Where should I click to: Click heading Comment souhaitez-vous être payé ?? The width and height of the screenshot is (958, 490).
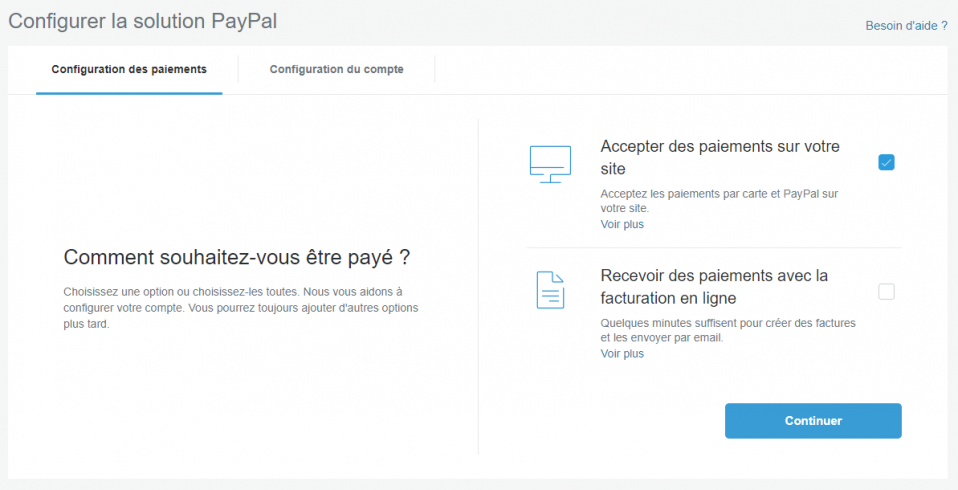[236, 258]
